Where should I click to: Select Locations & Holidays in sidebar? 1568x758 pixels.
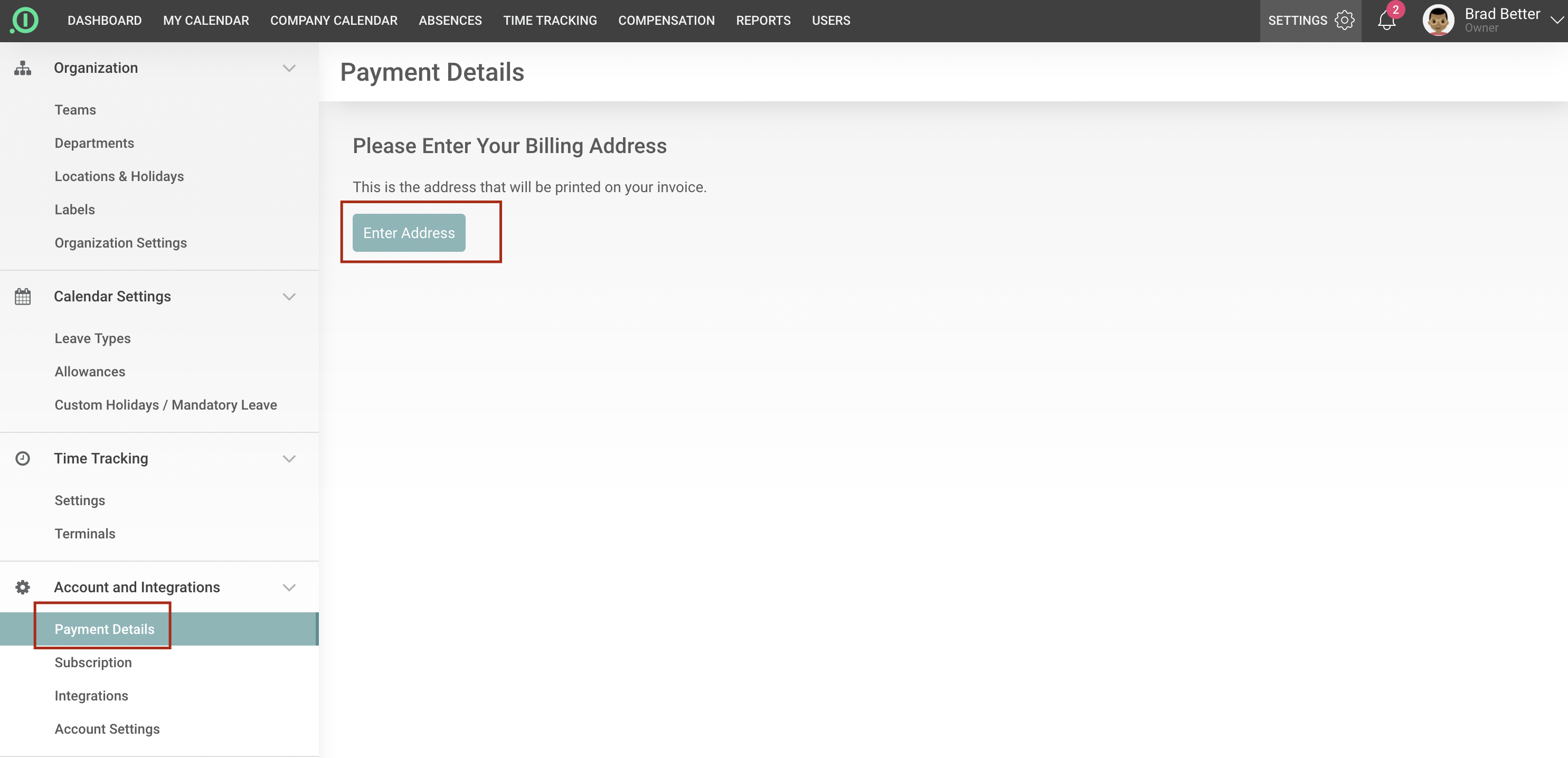119,176
